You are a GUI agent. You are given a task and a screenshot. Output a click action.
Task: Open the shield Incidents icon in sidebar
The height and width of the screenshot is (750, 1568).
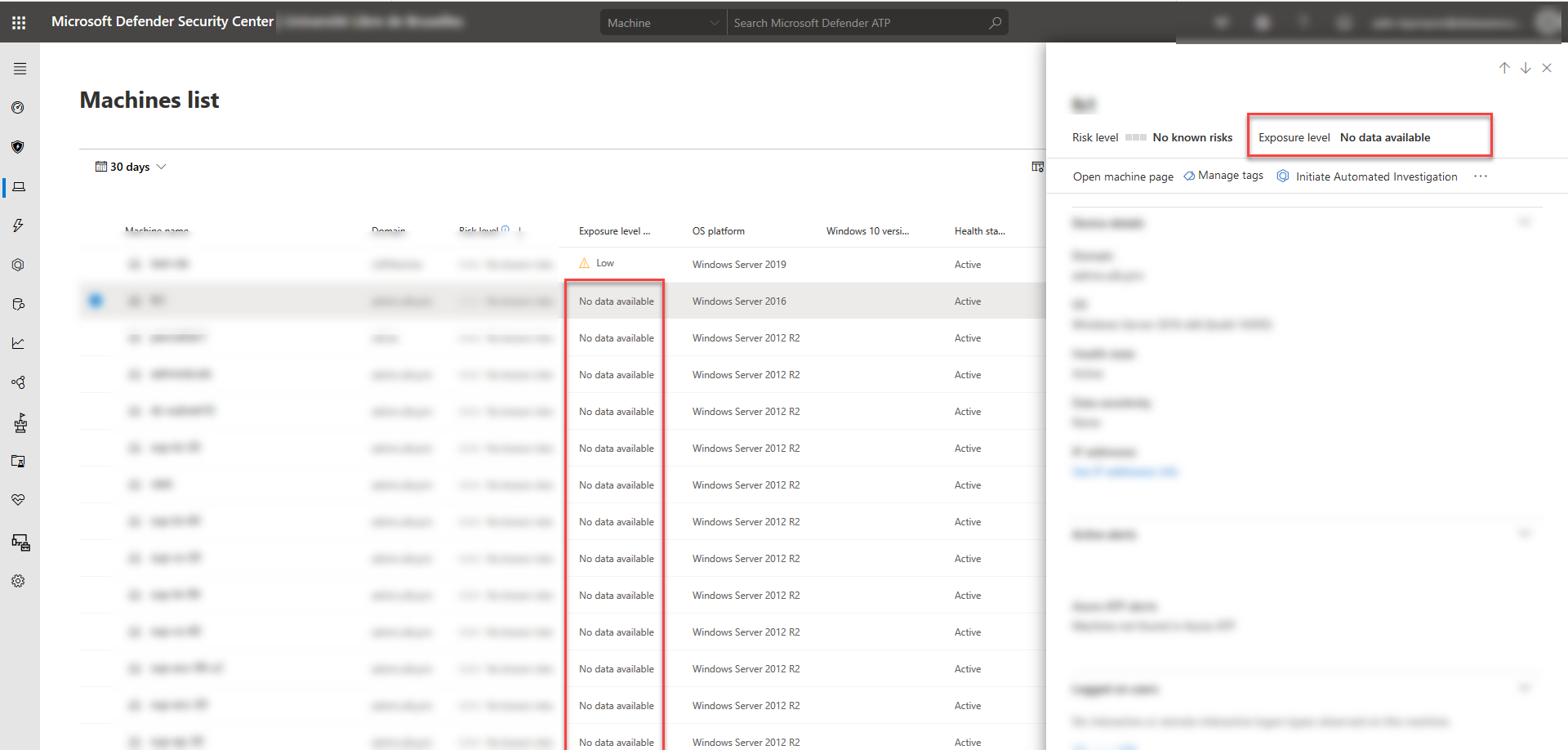point(18,147)
